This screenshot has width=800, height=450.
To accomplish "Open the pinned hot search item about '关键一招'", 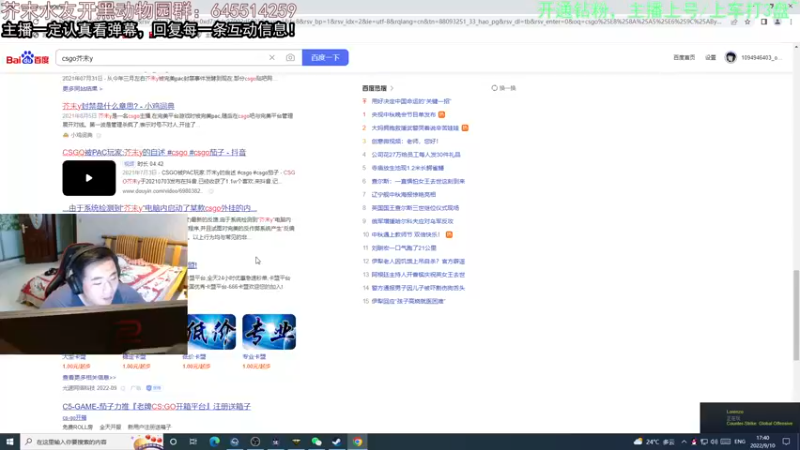I will click(x=411, y=101).
